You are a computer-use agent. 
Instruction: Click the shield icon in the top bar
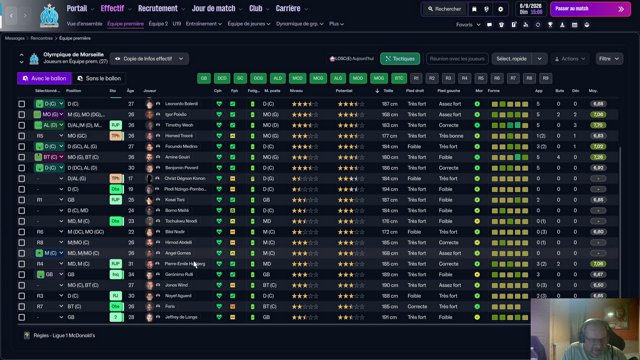pyautogui.click(x=487, y=9)
